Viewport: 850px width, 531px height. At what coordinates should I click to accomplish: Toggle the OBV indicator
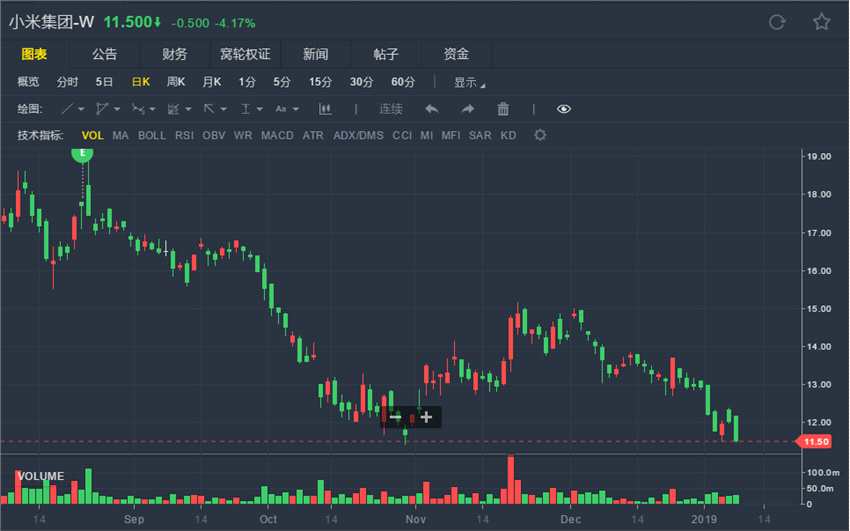214,135
